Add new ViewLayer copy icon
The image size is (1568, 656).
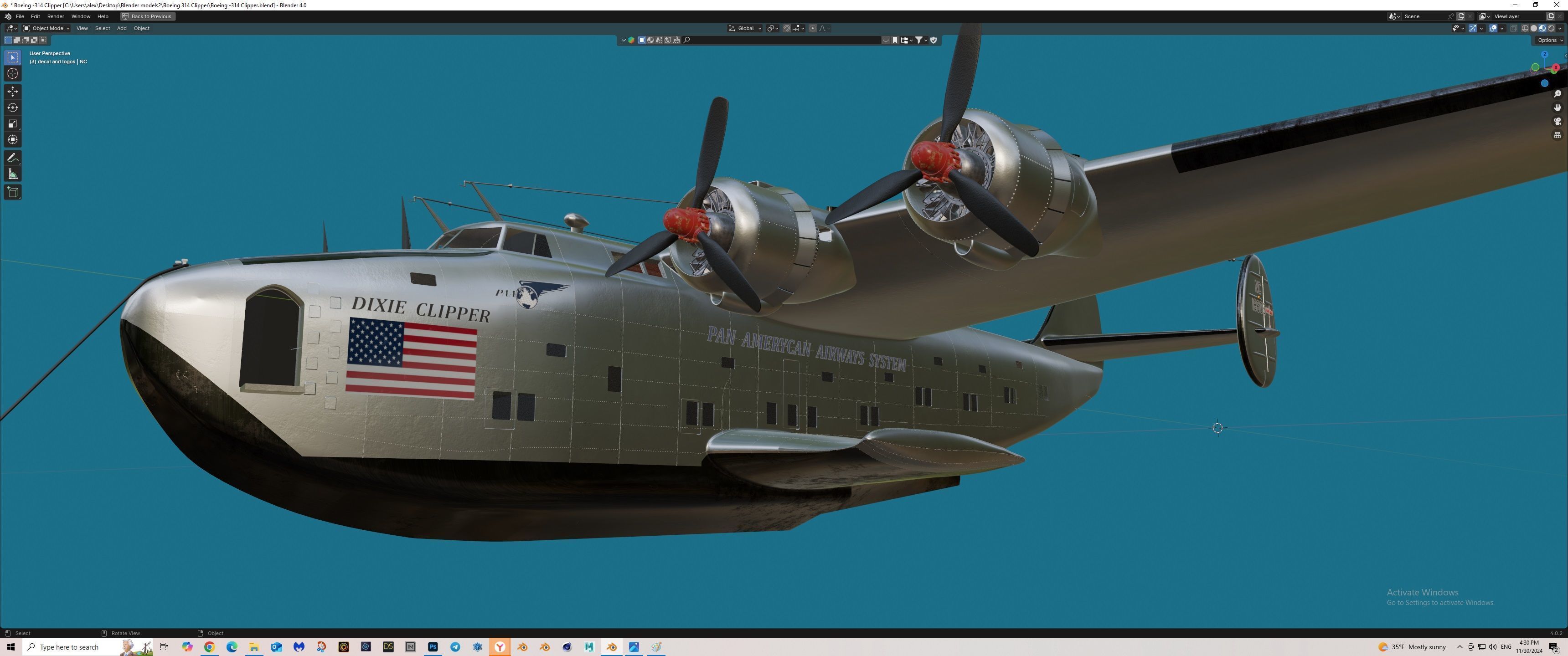point(1550,16)
